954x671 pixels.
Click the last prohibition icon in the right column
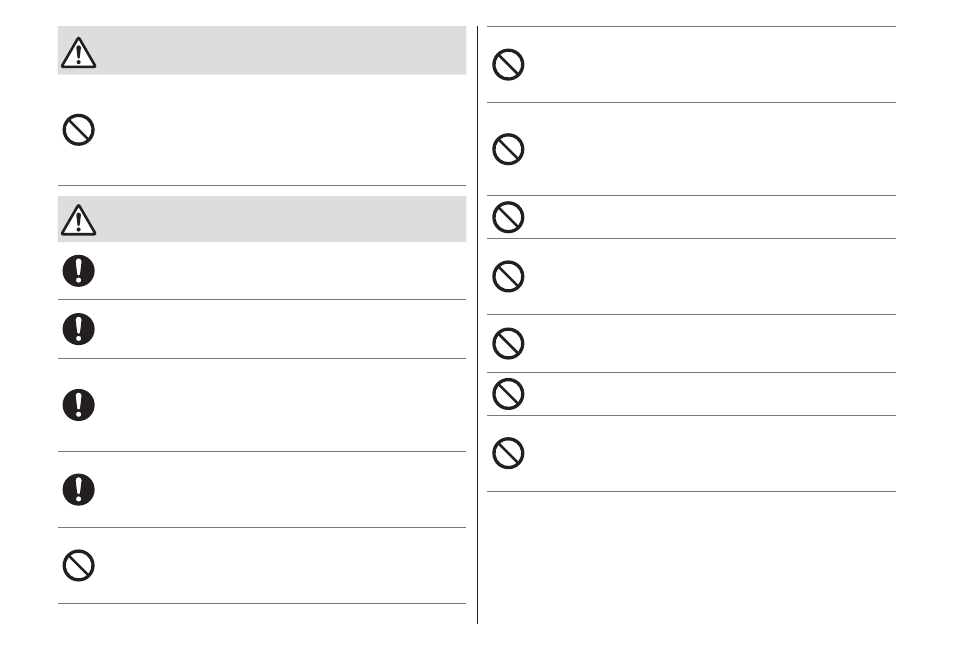508,453
